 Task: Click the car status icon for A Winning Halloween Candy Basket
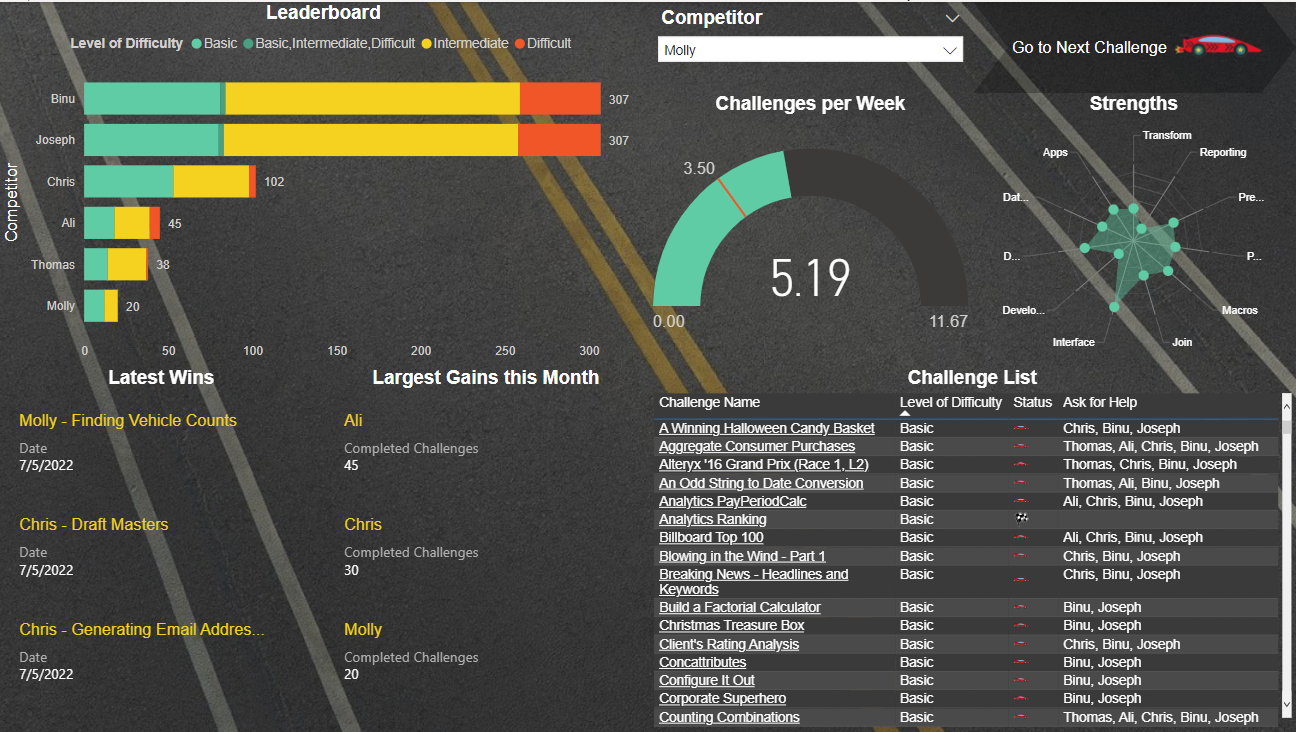point(1022,427)
